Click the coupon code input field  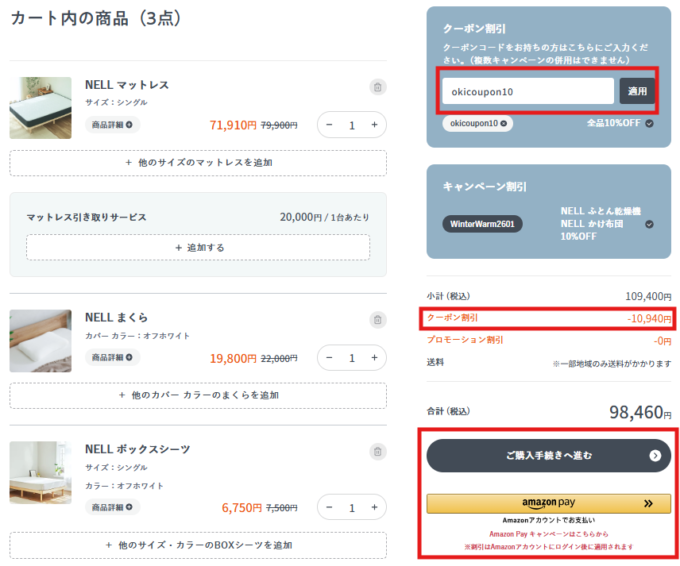click(528, 91)
